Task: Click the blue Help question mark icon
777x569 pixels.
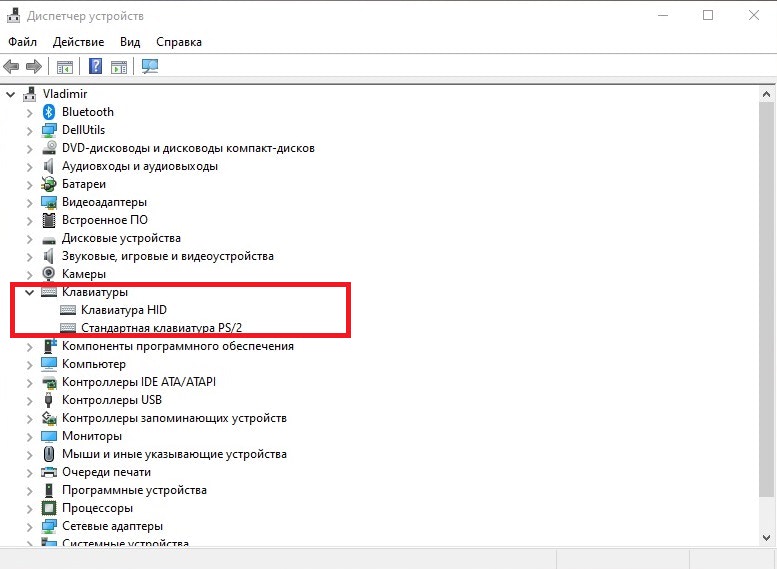Action: pos(95,67)
